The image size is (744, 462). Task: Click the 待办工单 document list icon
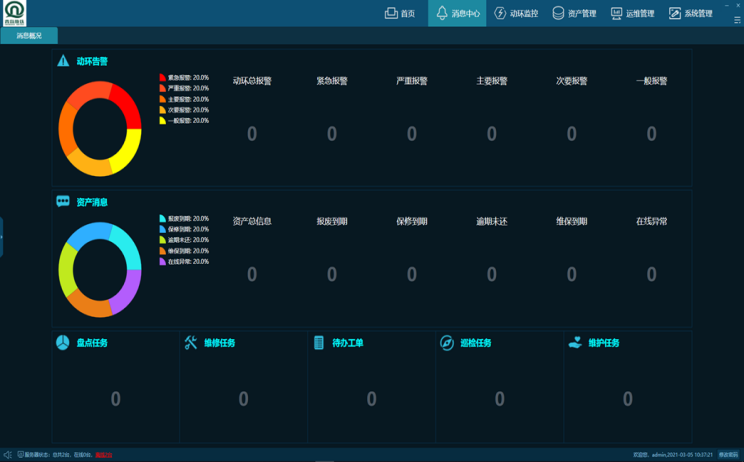pyautogui.click(x=319, y=343)
